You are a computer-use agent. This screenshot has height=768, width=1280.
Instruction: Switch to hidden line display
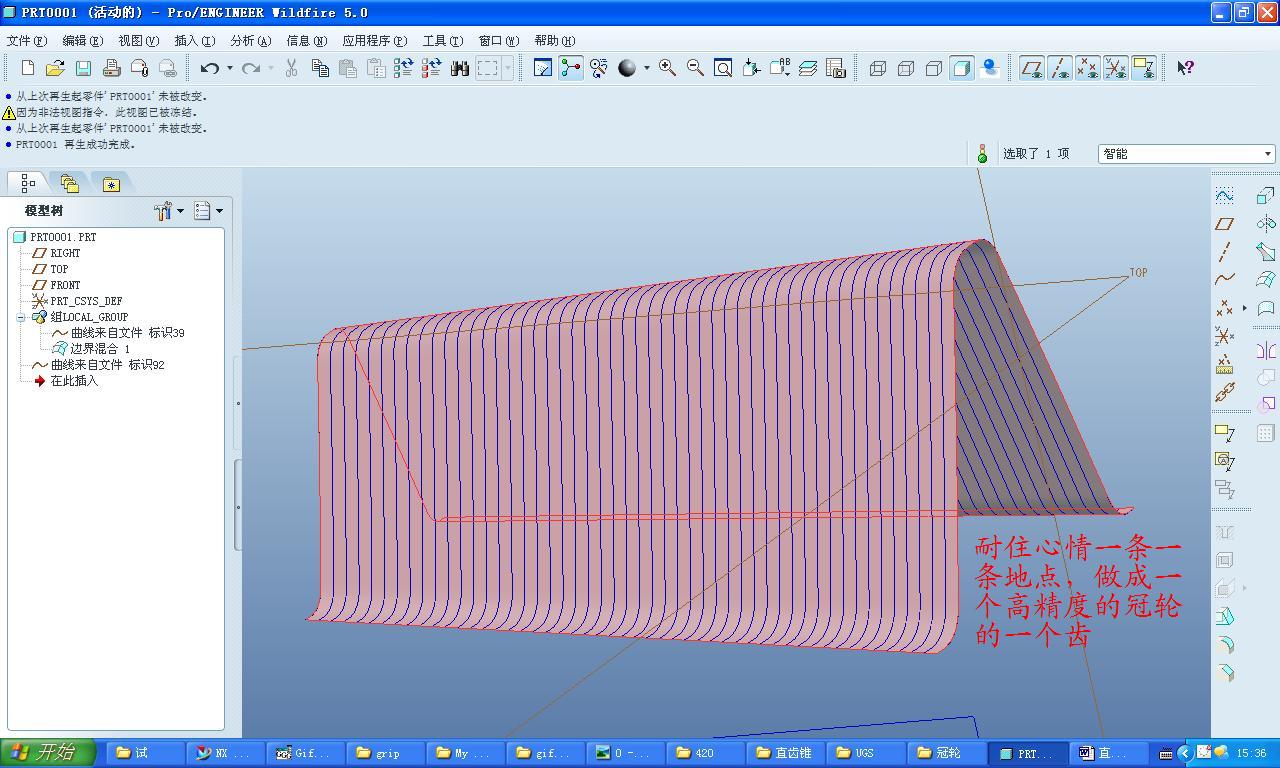point(906,68)
